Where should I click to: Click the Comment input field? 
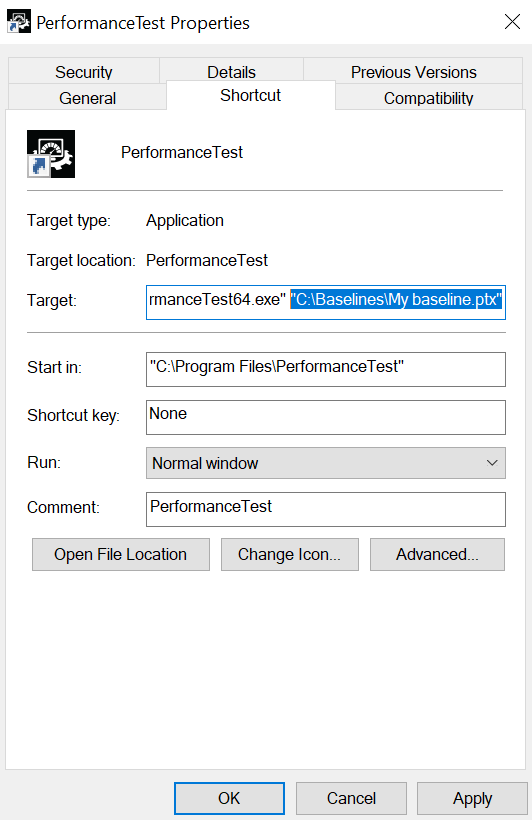pos(326,509)
